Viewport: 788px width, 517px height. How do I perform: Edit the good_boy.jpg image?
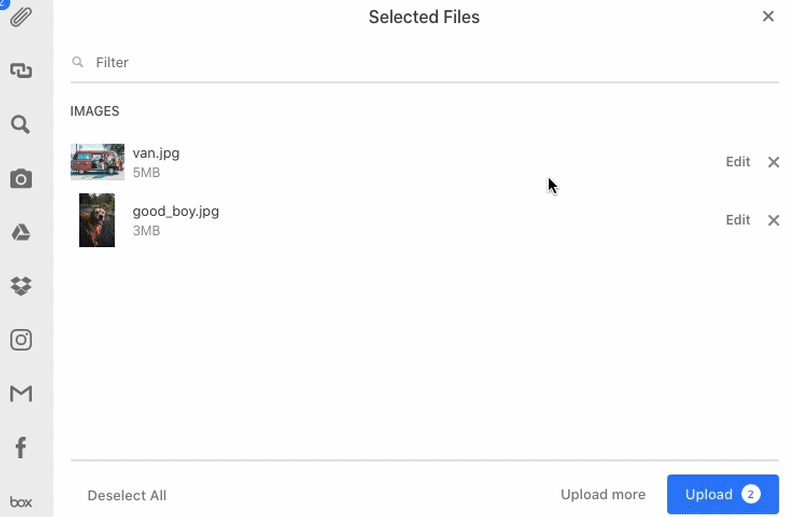pos(737,220)
